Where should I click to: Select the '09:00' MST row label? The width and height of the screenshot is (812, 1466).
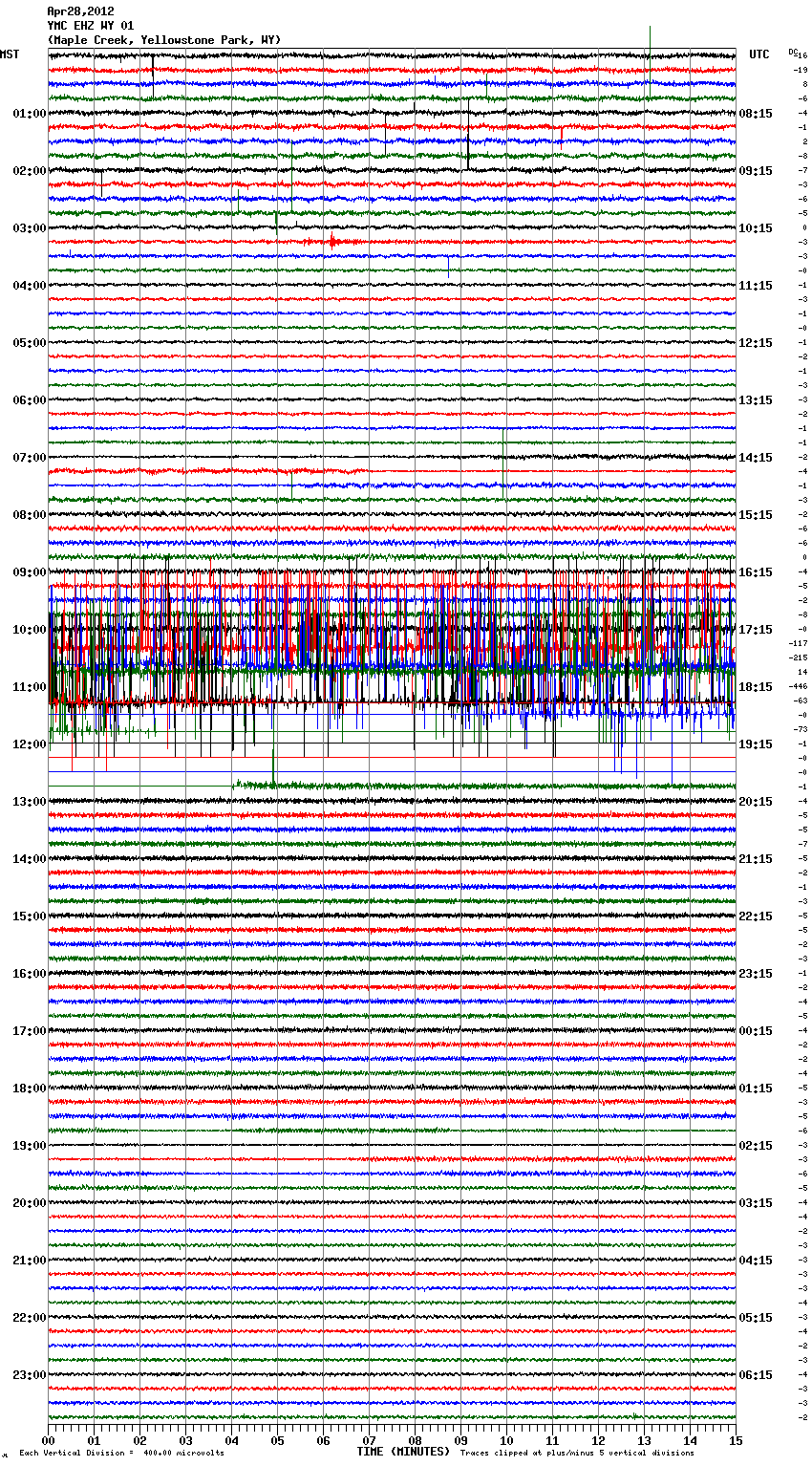(x=30, y=572)
